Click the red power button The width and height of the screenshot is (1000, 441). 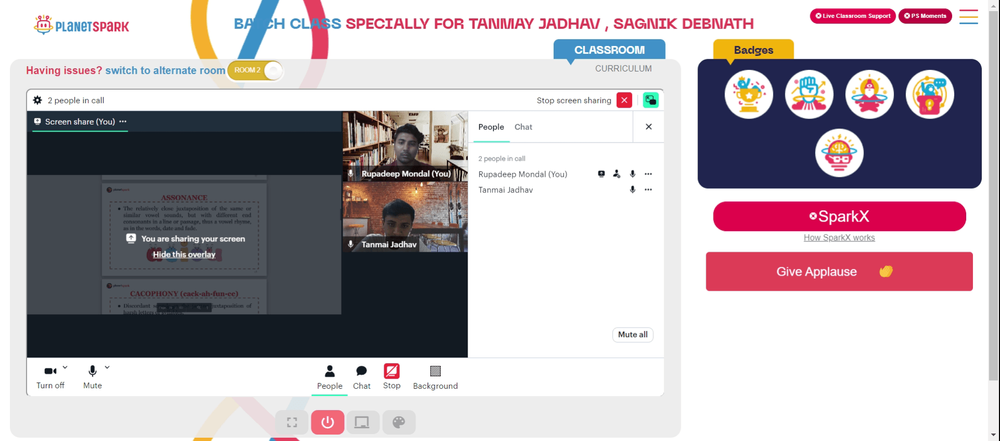click(328, 422)
